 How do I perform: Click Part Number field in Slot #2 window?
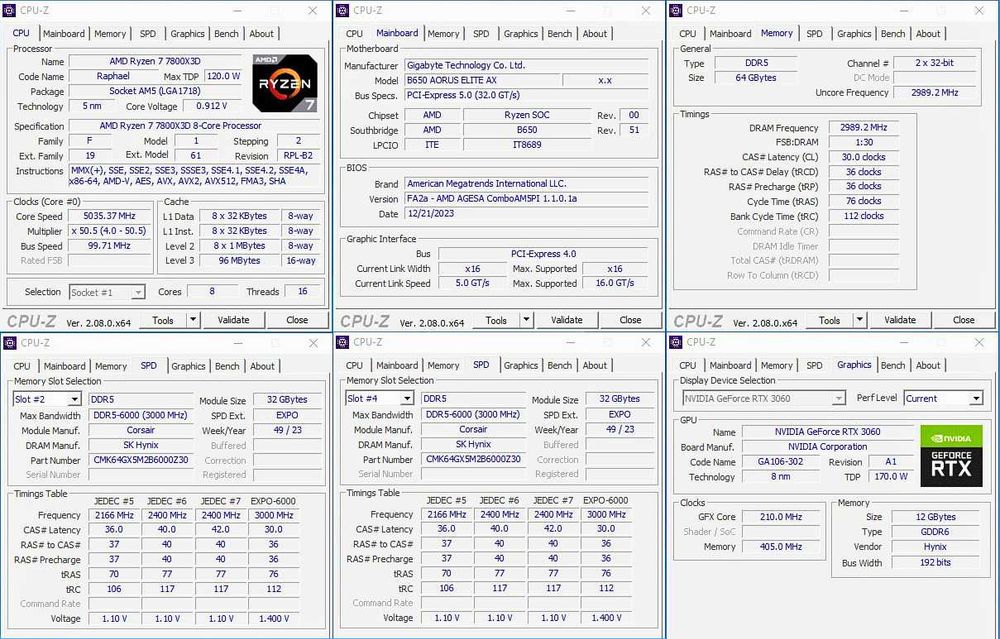point(141,460)
